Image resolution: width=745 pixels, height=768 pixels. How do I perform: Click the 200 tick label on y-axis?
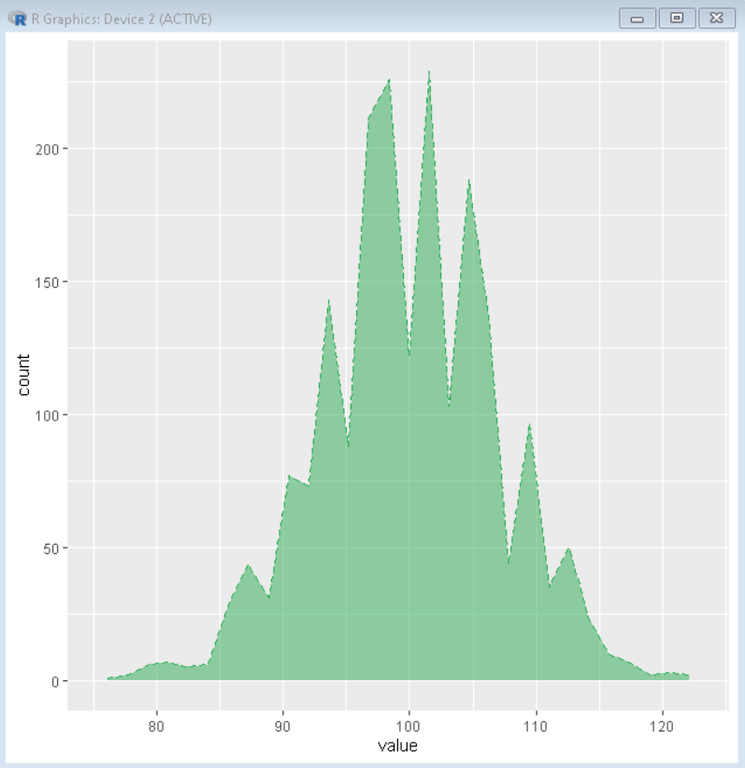pos(47,149)
